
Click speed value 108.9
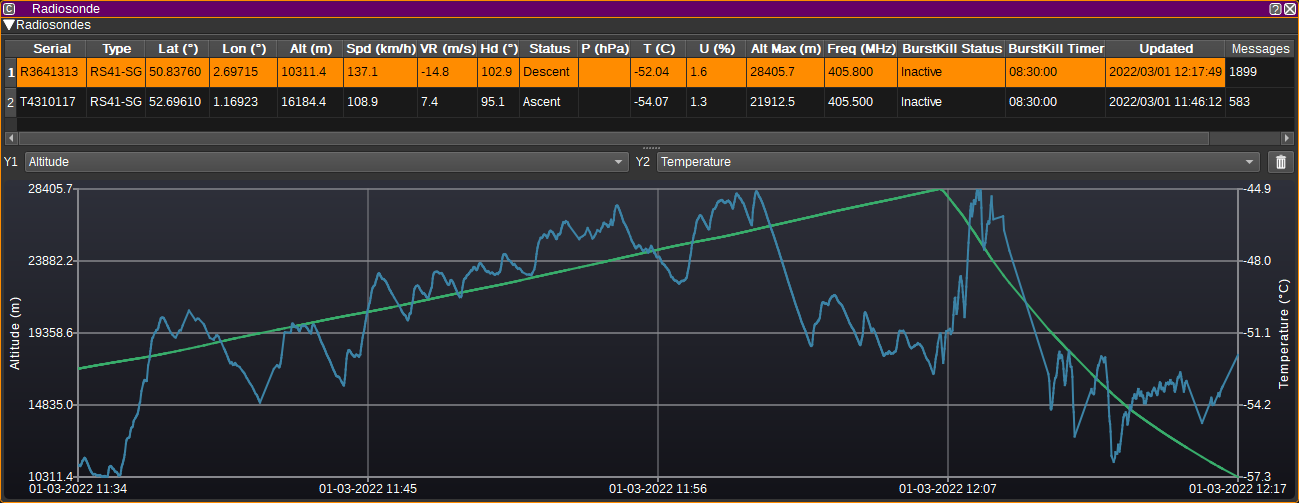(x=380, y=102)
